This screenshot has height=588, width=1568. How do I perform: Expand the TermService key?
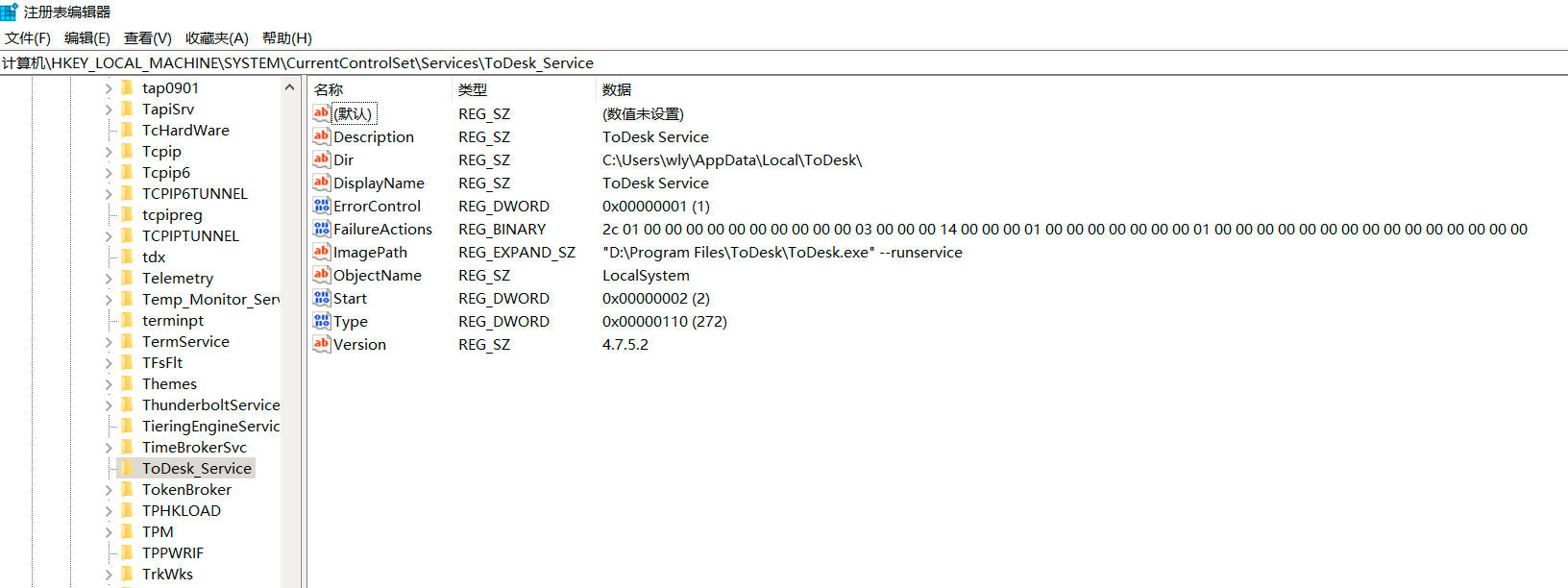pyautogui.click(x=109, y=342)
